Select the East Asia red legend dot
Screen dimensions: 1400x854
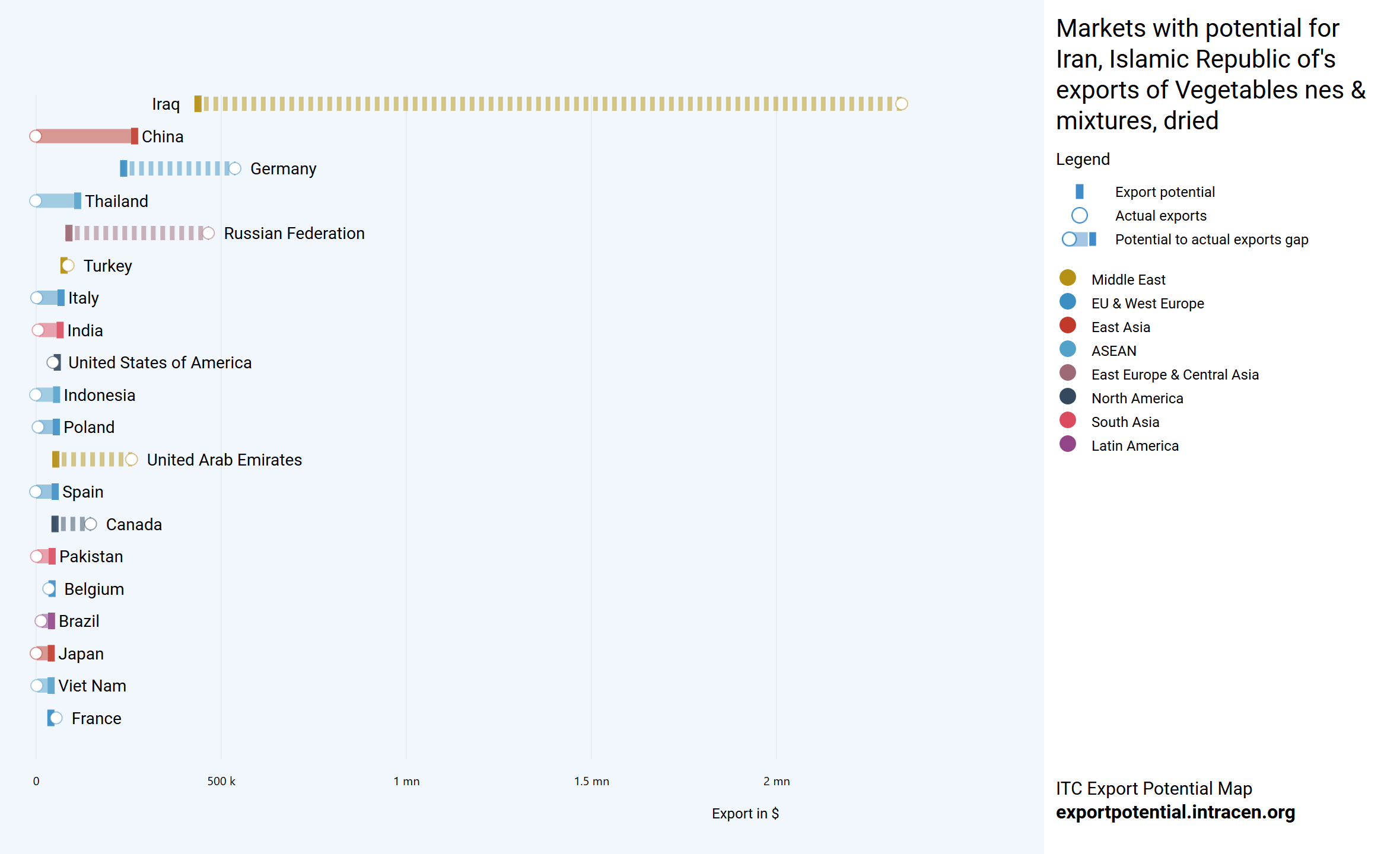[1067, 326]
